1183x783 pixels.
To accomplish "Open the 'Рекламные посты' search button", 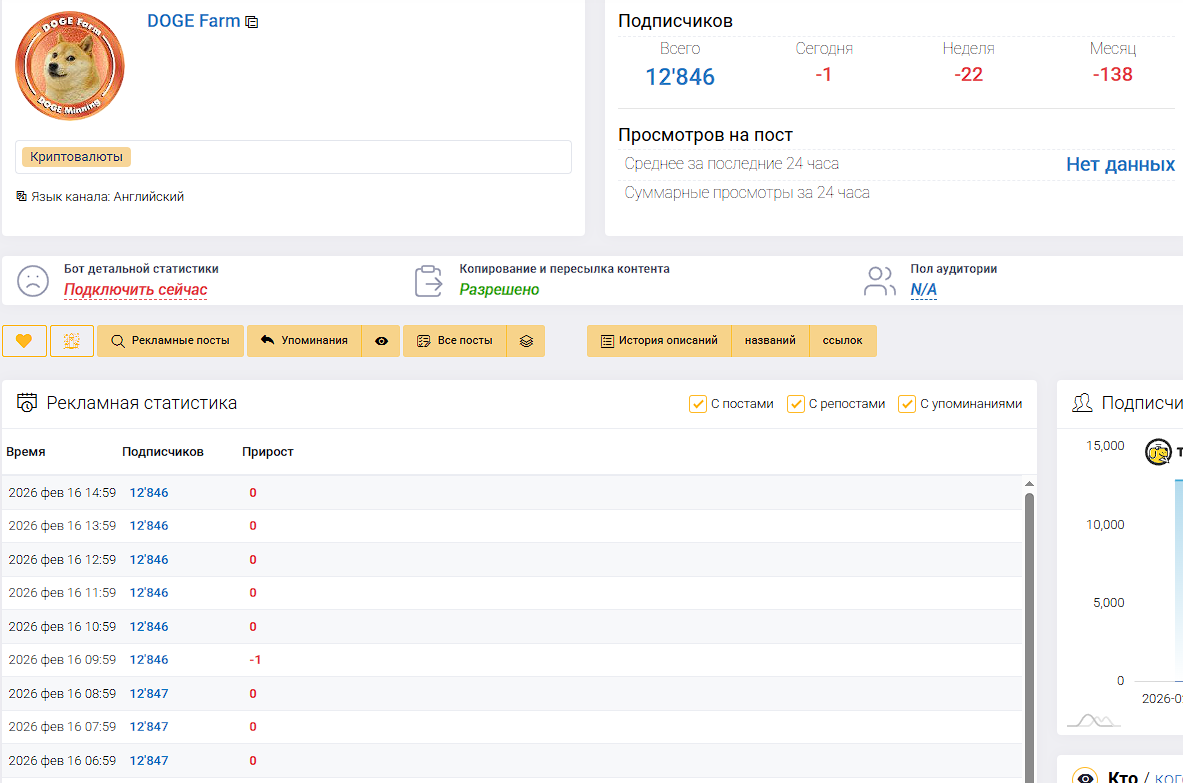I will tap(170, 341).
